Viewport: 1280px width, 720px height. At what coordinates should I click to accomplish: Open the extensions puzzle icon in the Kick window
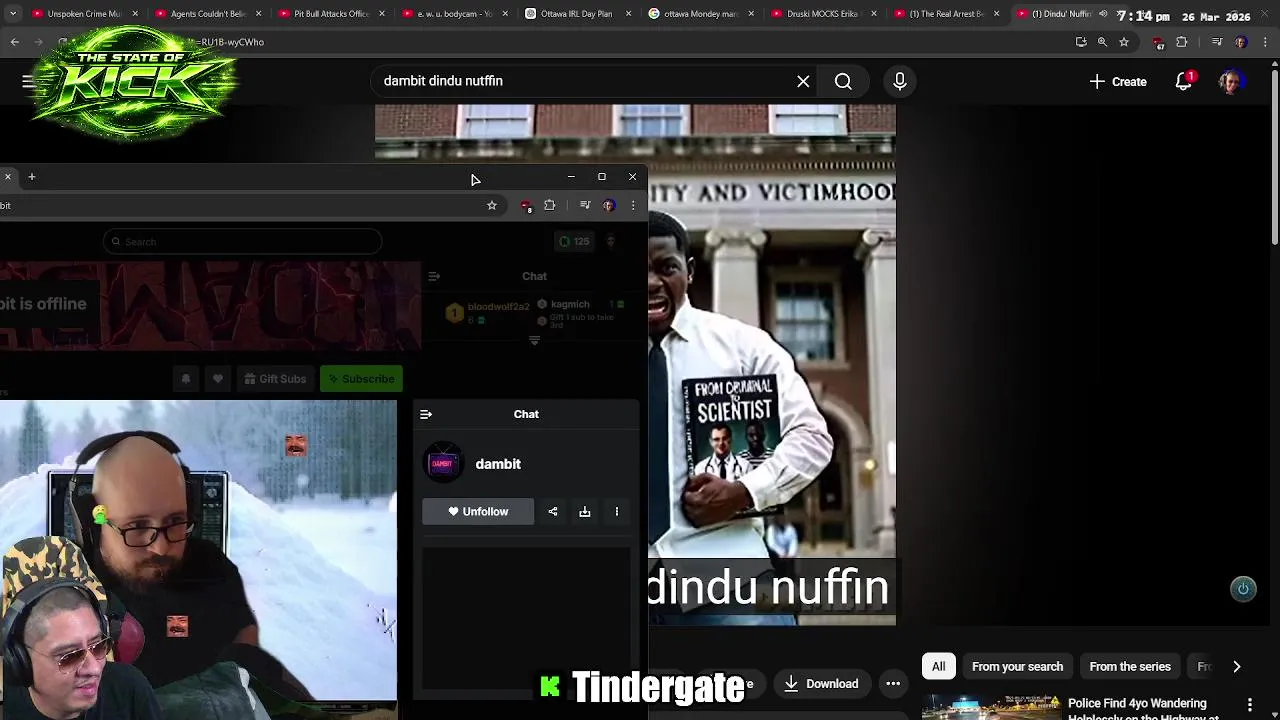coord(549,205)
